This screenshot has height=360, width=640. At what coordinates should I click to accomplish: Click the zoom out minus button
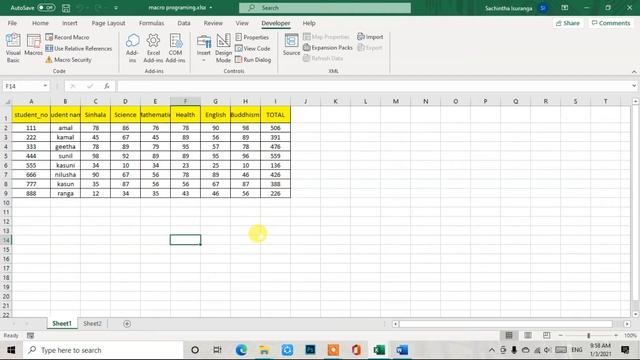[560, 335]
